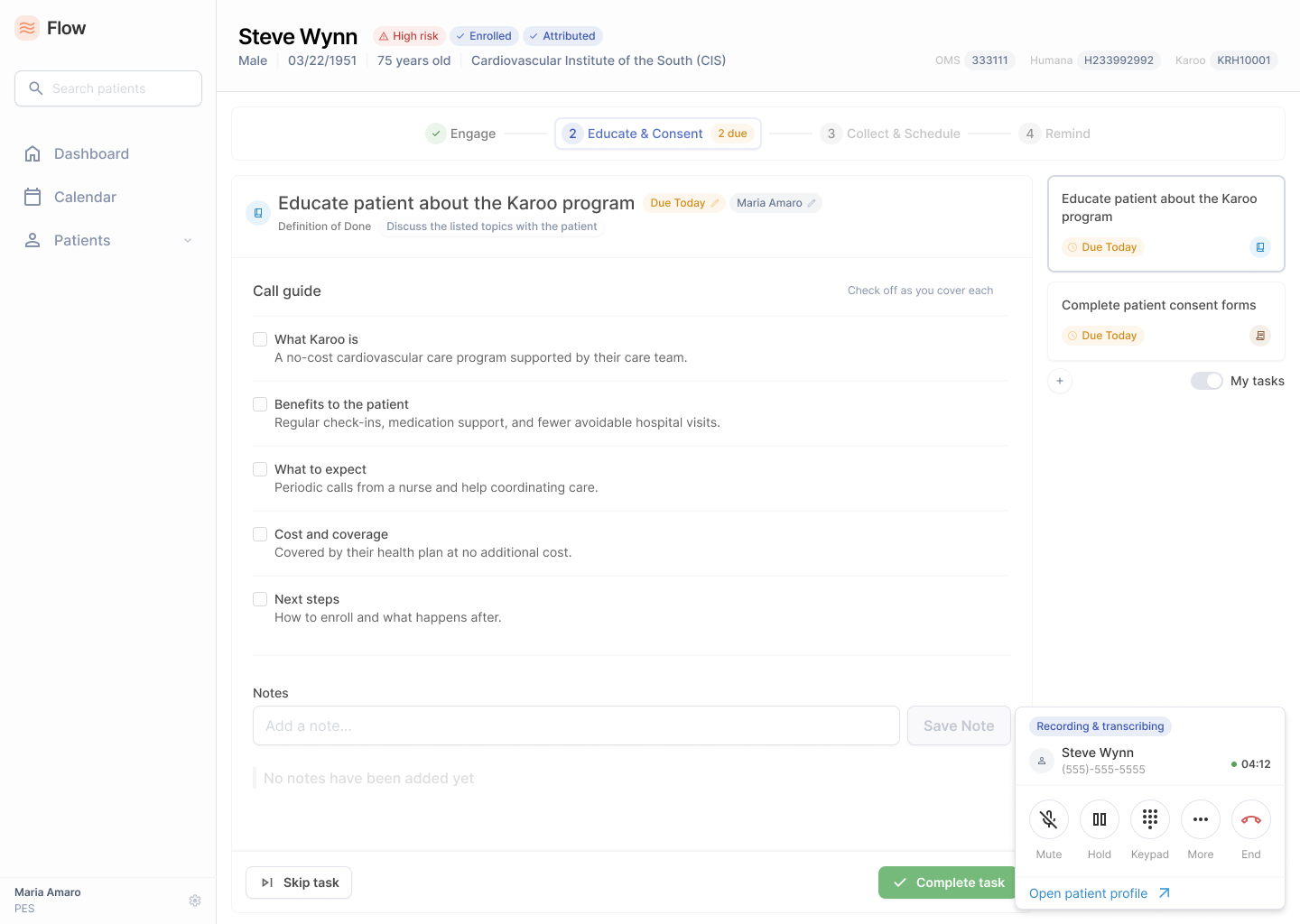Click the add task plus icon
Image resolution: width=1300 pixels, height=924 pixels.
pos(1060,381)
